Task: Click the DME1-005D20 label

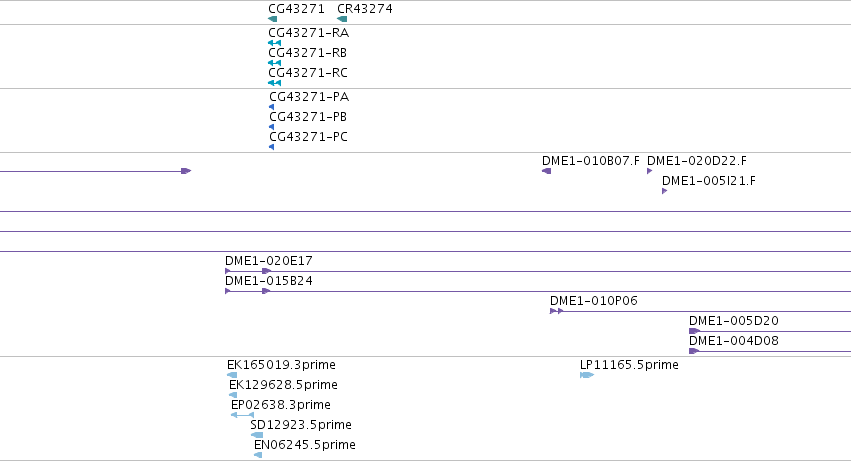Action: coord(734,321)
